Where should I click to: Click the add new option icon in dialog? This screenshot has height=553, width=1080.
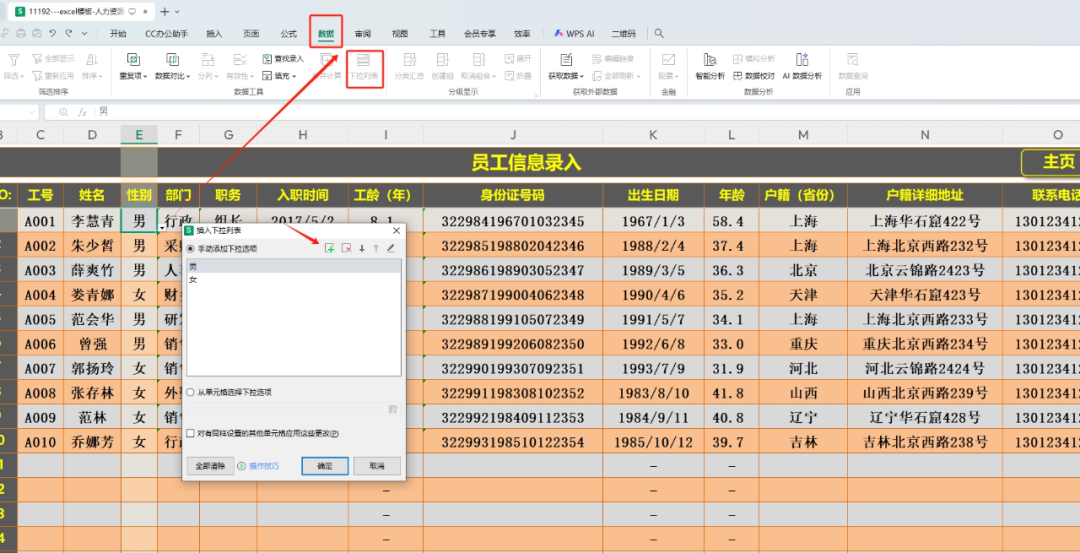click(x=330, y=248)
